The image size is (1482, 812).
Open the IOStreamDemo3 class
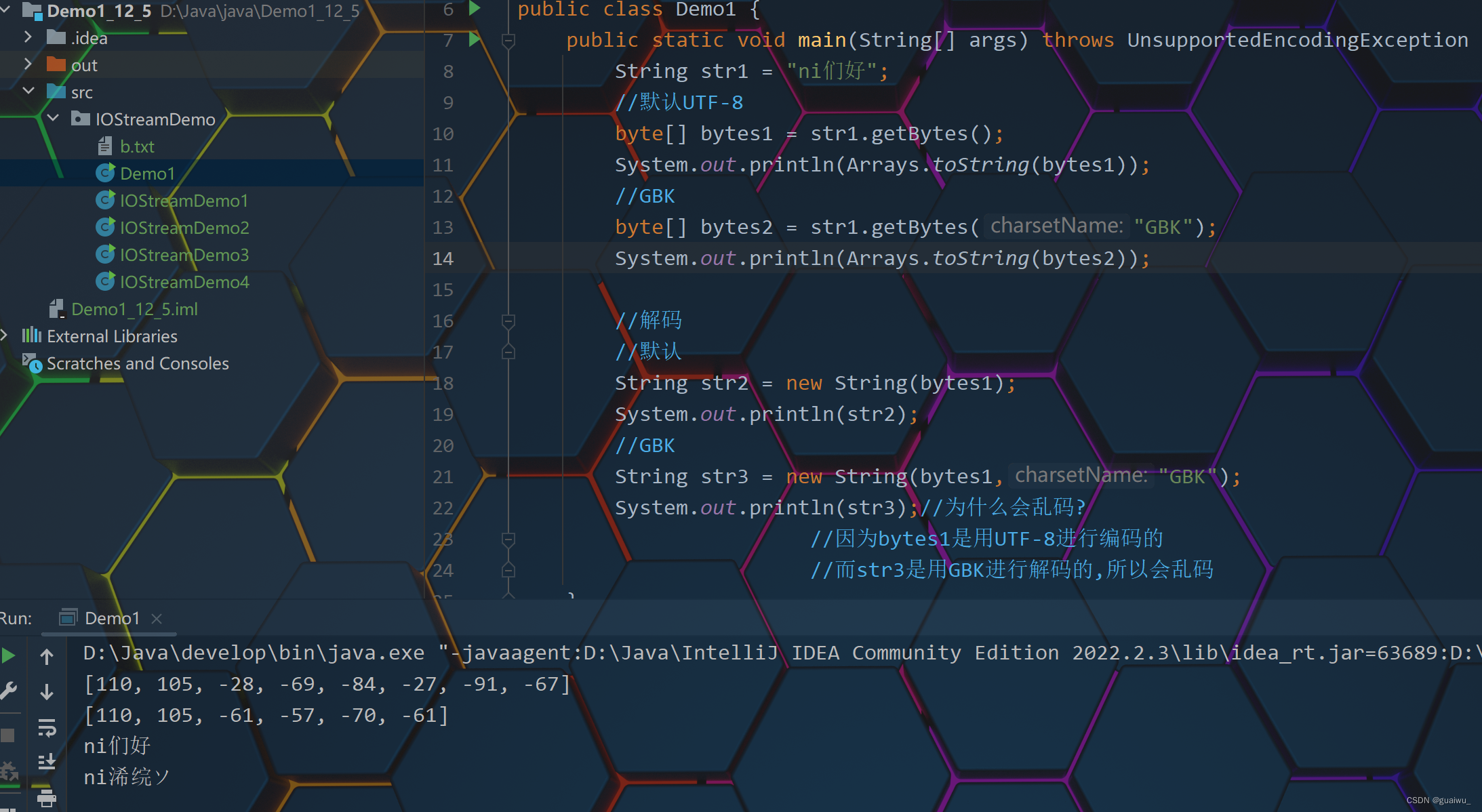coord(184,254)
